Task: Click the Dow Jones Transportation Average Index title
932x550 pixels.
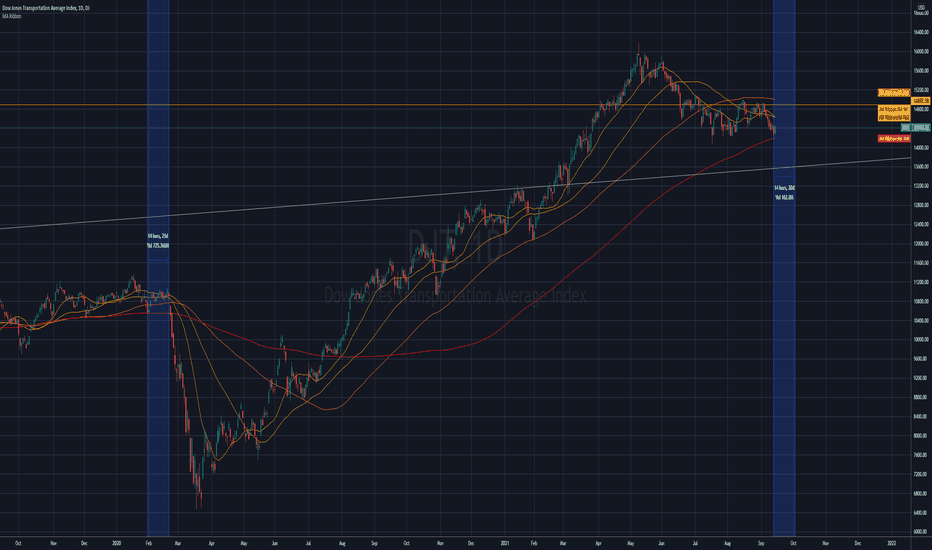Action: (46, 8)
